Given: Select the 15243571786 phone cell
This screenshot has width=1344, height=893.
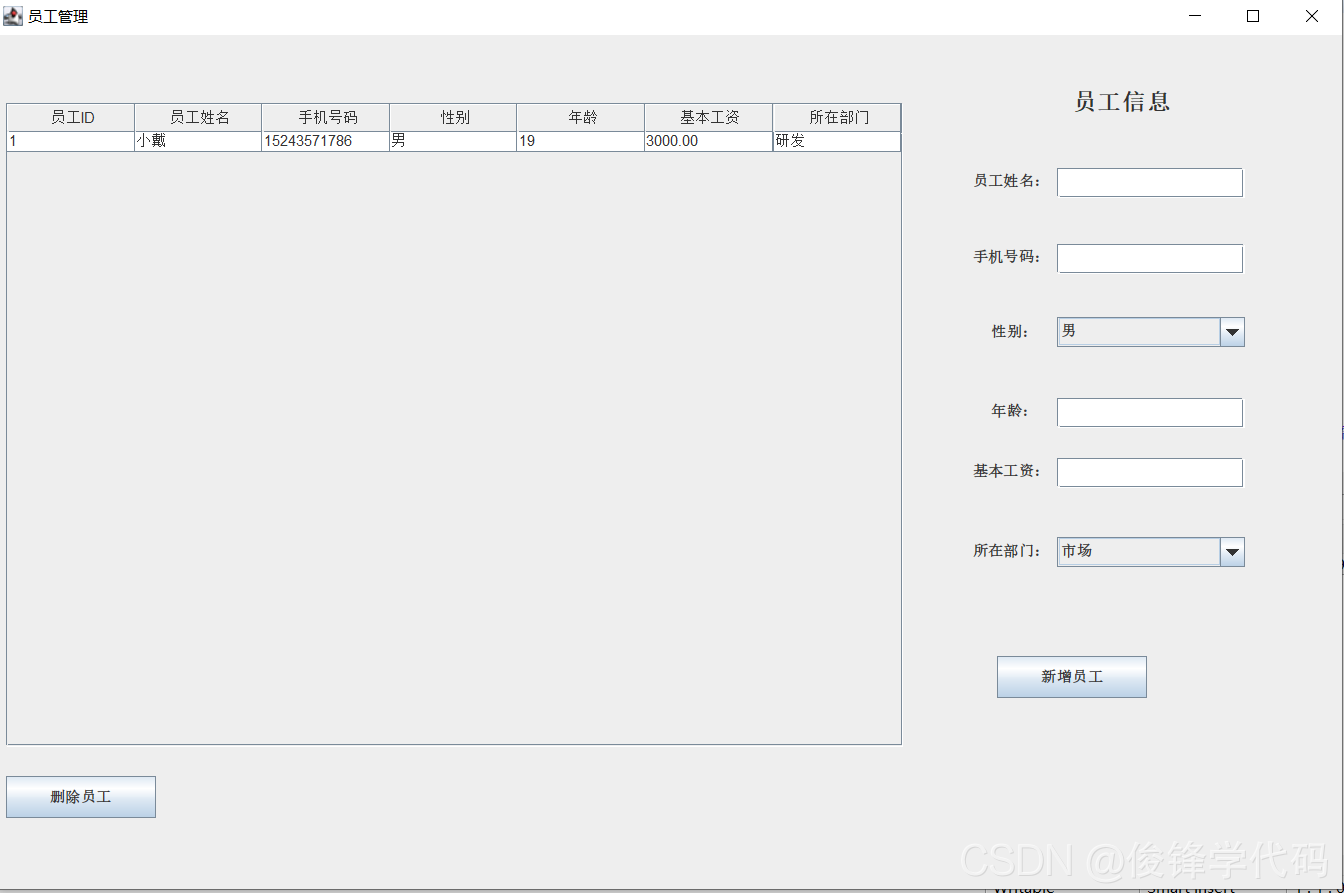Looking at the screenshot, I should (326, 141).
